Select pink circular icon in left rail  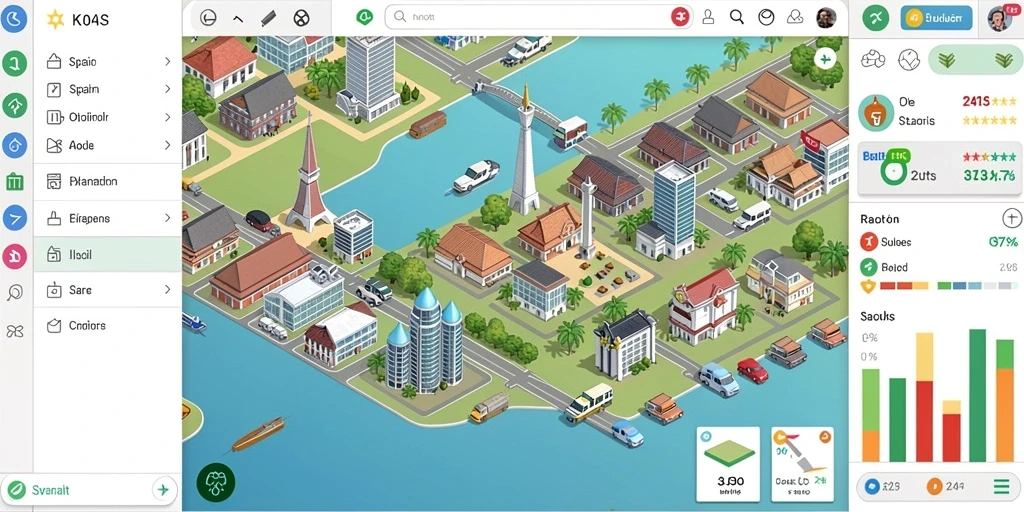(x=14, y=255)
